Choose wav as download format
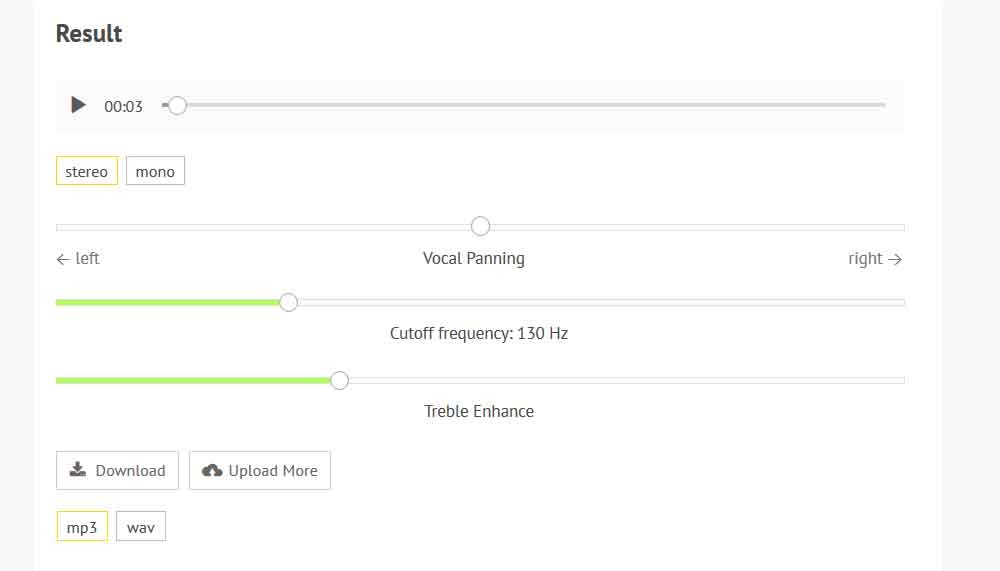 tap(141, 526)
